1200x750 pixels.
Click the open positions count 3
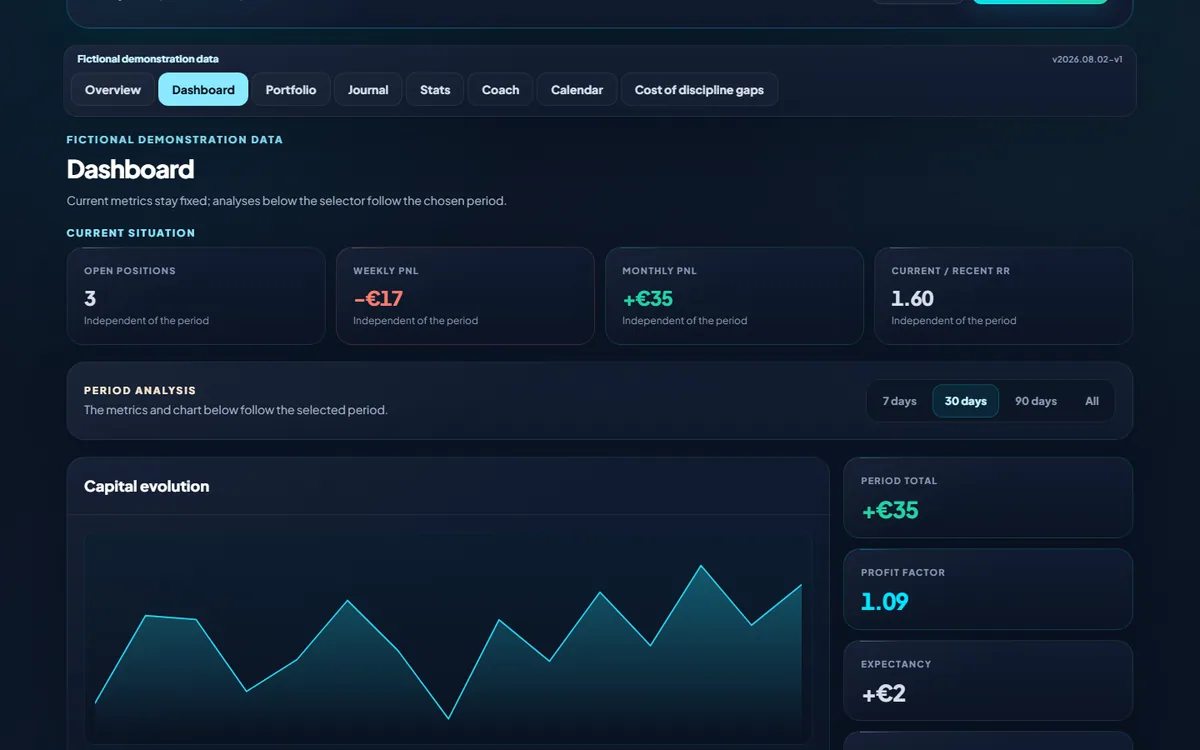(x=90, y=298)
